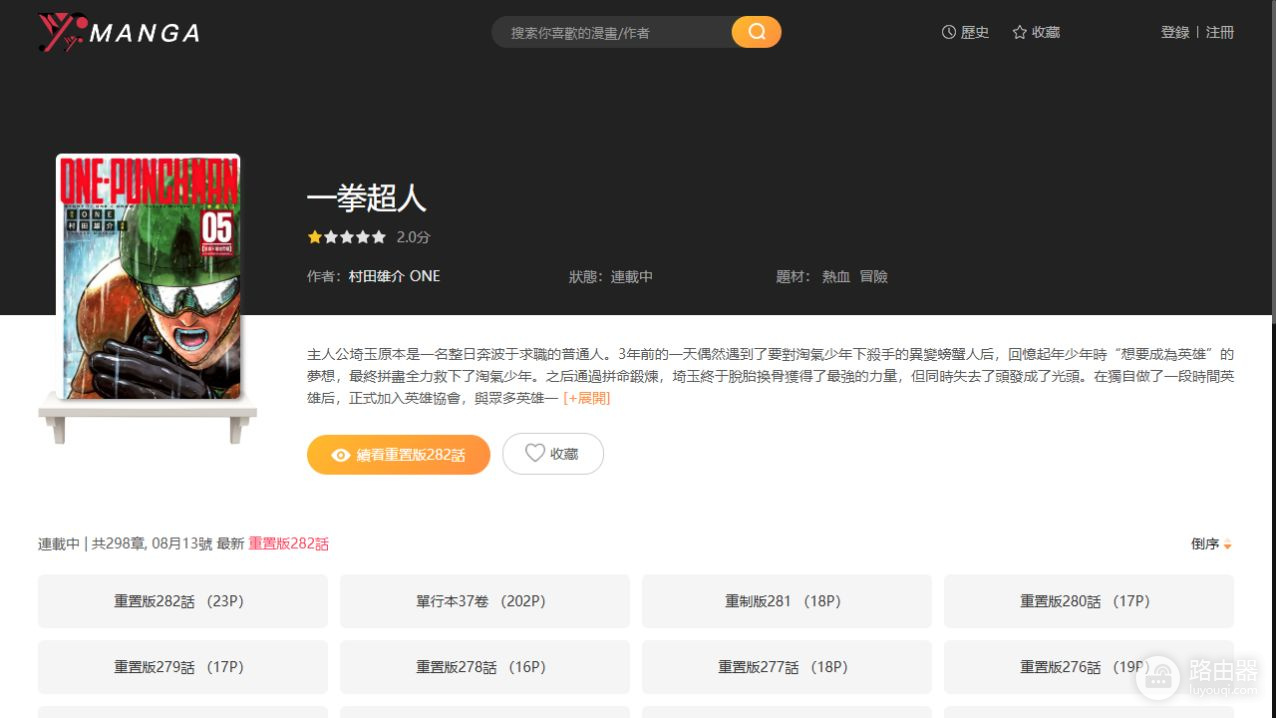Open chapter 重置版277話 (18P)

787,667
